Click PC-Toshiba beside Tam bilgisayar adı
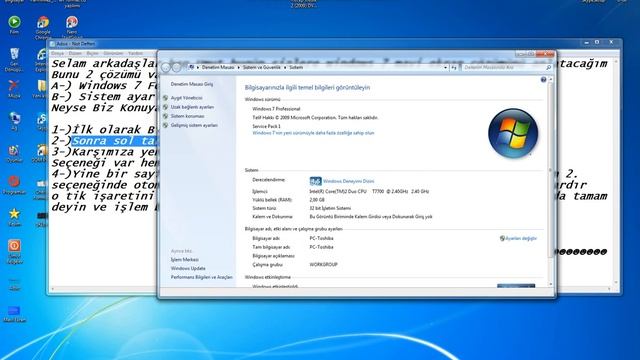 322,247
